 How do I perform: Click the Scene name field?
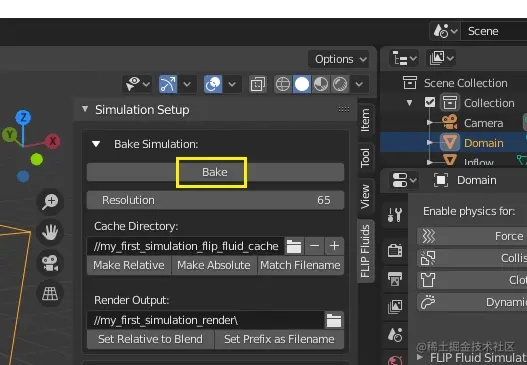[x=494, y=31]
